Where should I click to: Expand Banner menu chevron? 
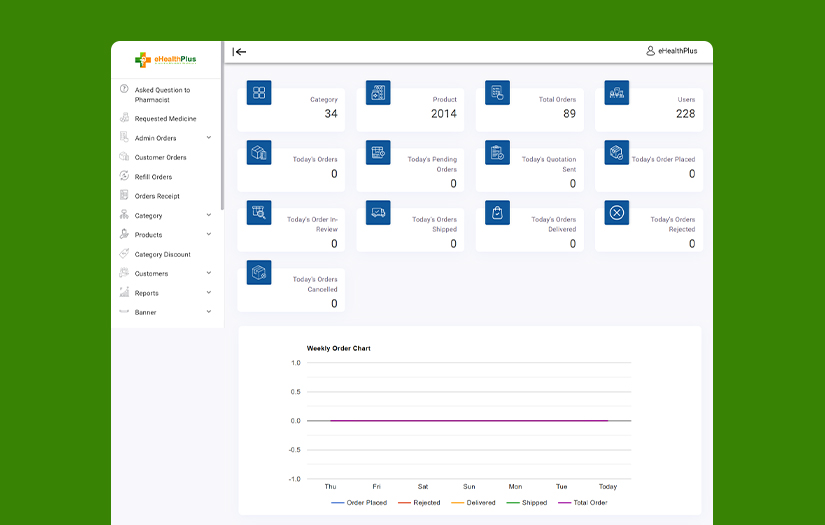209,312
